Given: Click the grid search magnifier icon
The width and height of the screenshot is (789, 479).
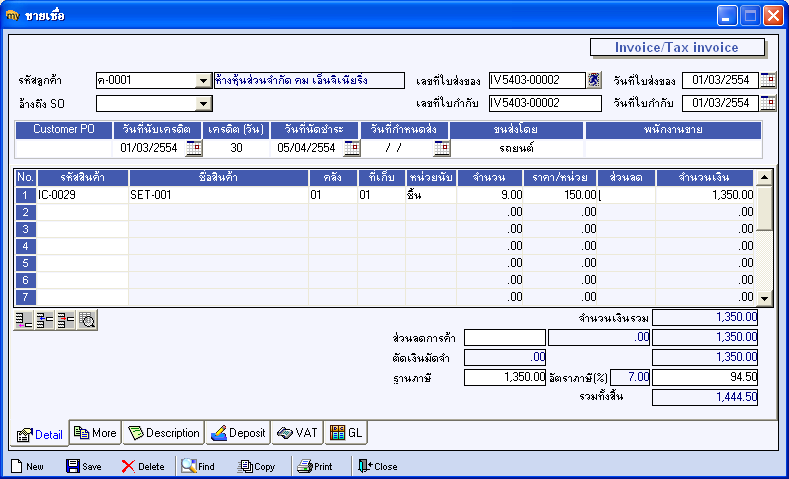Looking at the screenshot, I should click(86, 321).
